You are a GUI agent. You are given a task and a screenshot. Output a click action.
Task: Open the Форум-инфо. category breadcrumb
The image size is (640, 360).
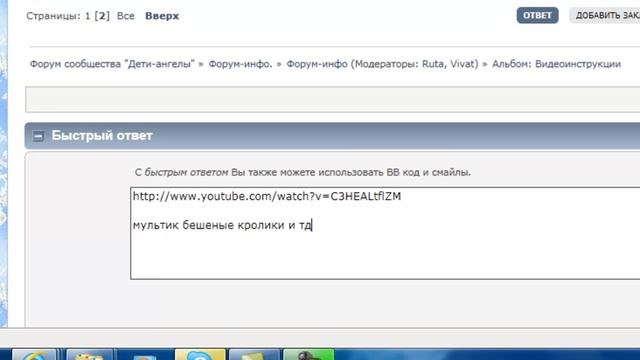point(240,64)
